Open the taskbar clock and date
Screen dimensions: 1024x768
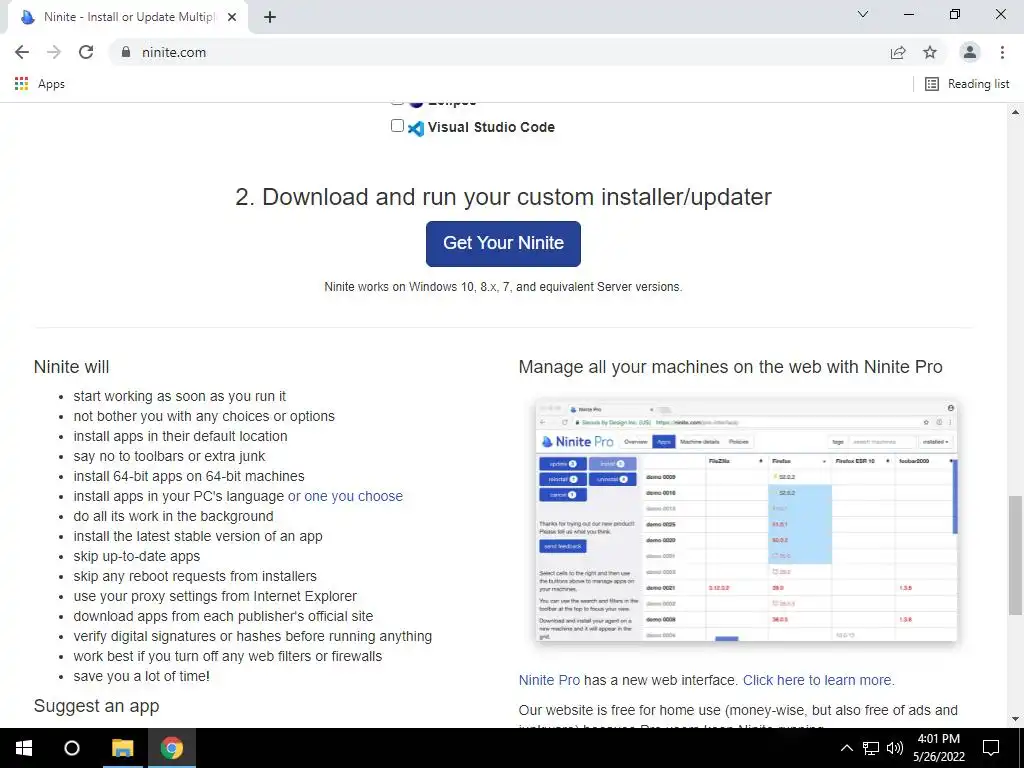(x=938, y=748)
